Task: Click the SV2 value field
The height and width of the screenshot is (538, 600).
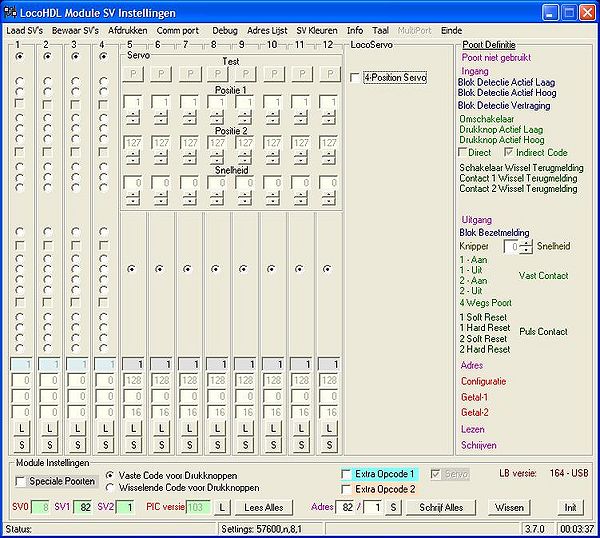Action: [125, 508]
